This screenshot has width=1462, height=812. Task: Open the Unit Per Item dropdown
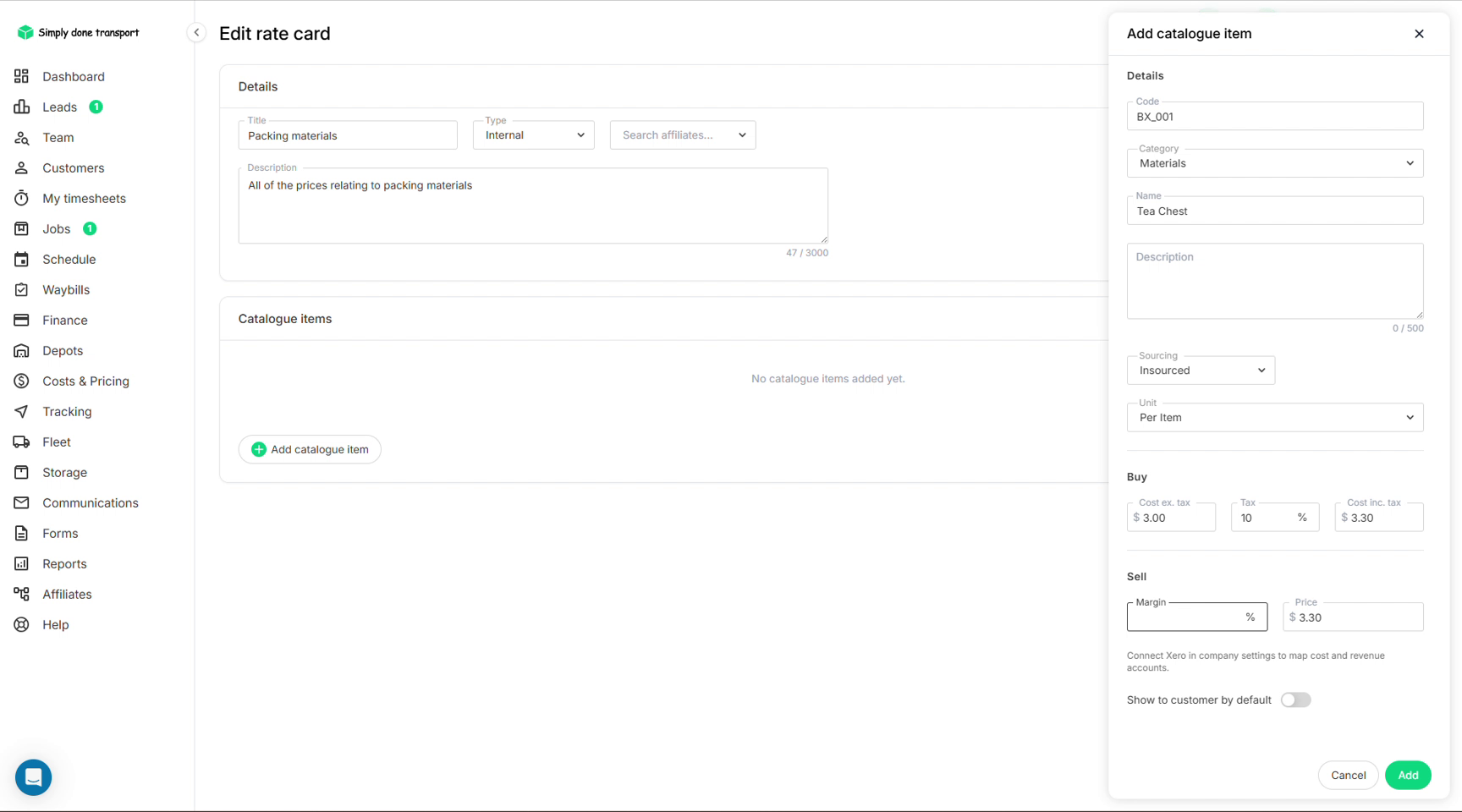(1275, 418)
